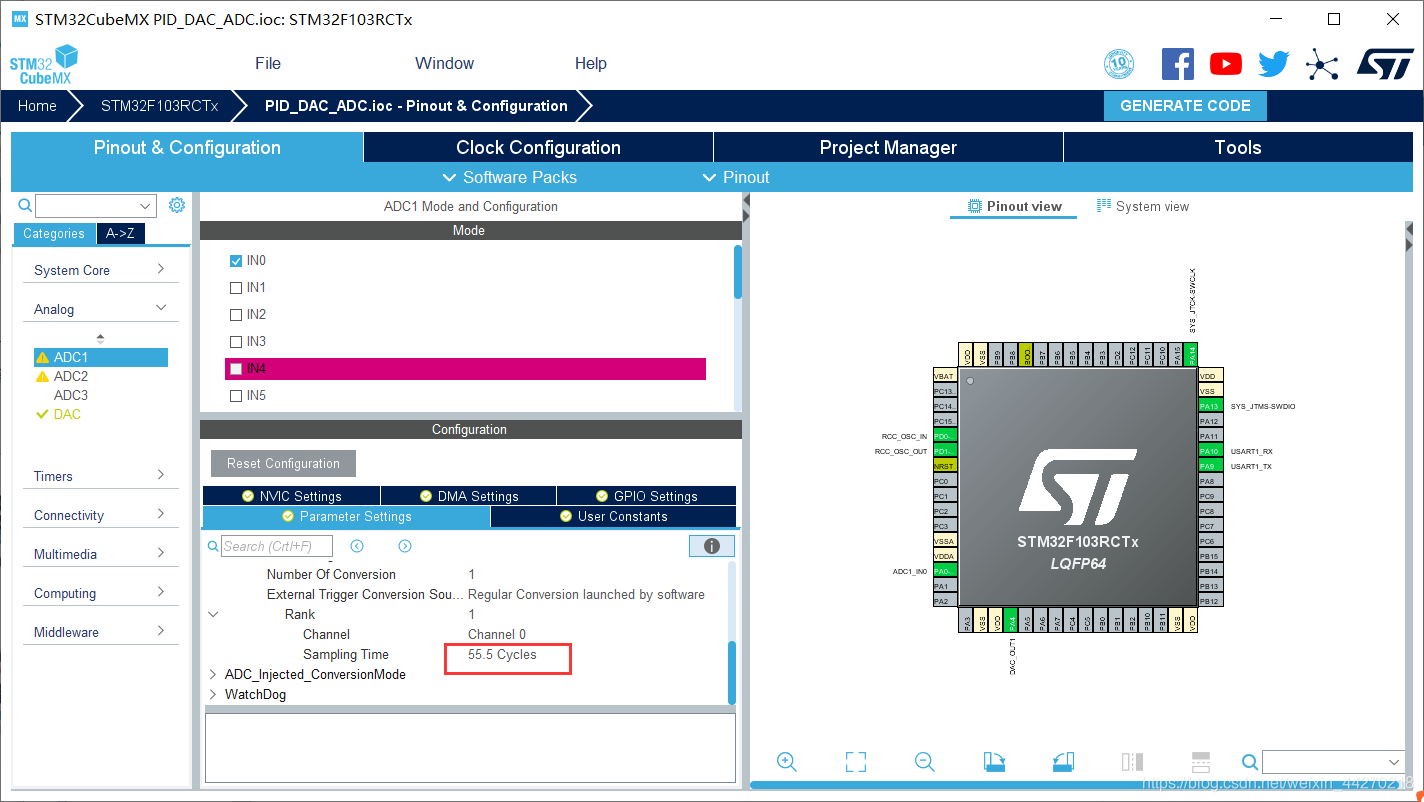1424x802 pixels.
Task: Open the Twitter link icon
Action: 1274,64
